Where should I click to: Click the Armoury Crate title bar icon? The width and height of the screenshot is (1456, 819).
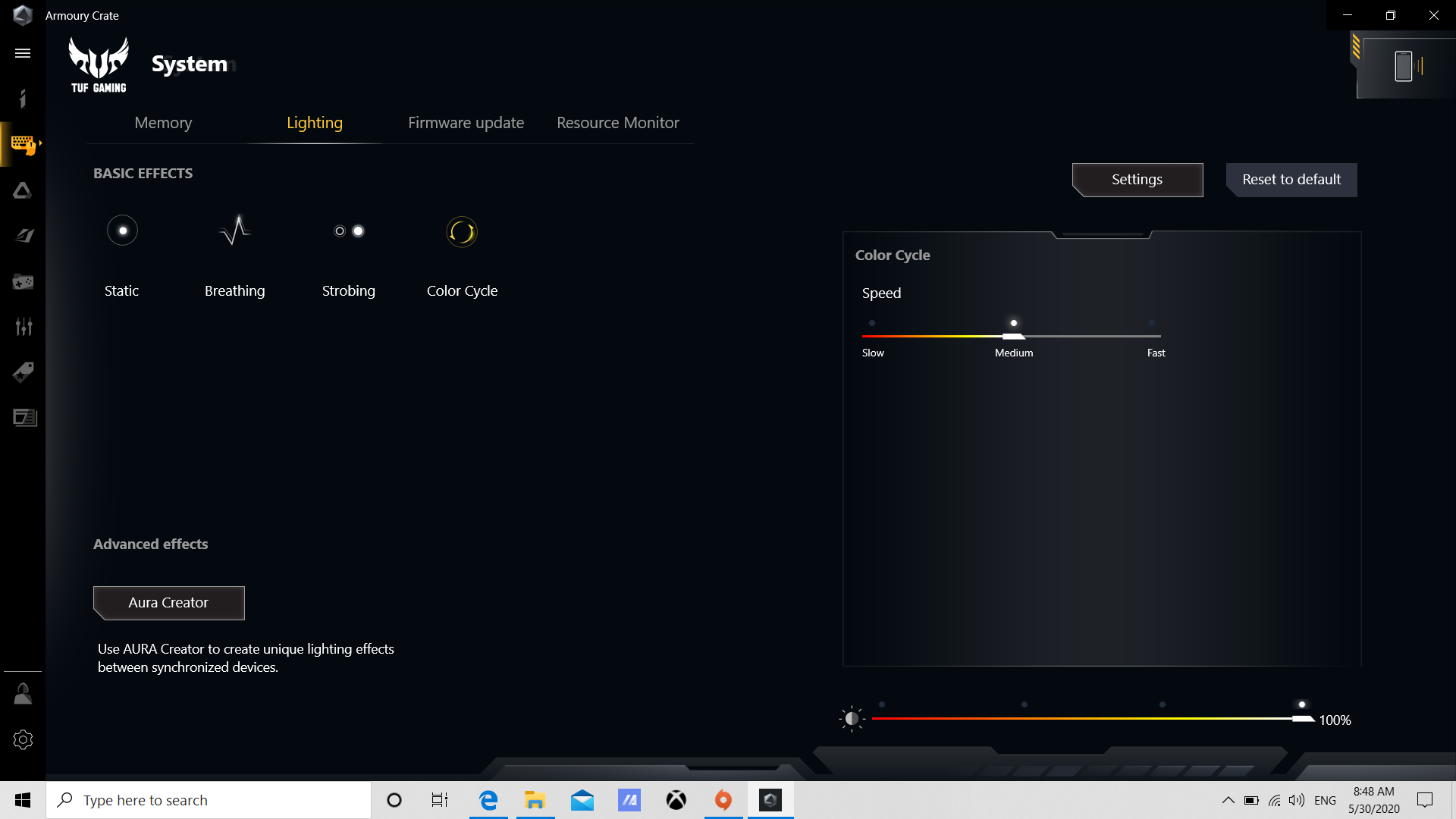click(23, 15)
